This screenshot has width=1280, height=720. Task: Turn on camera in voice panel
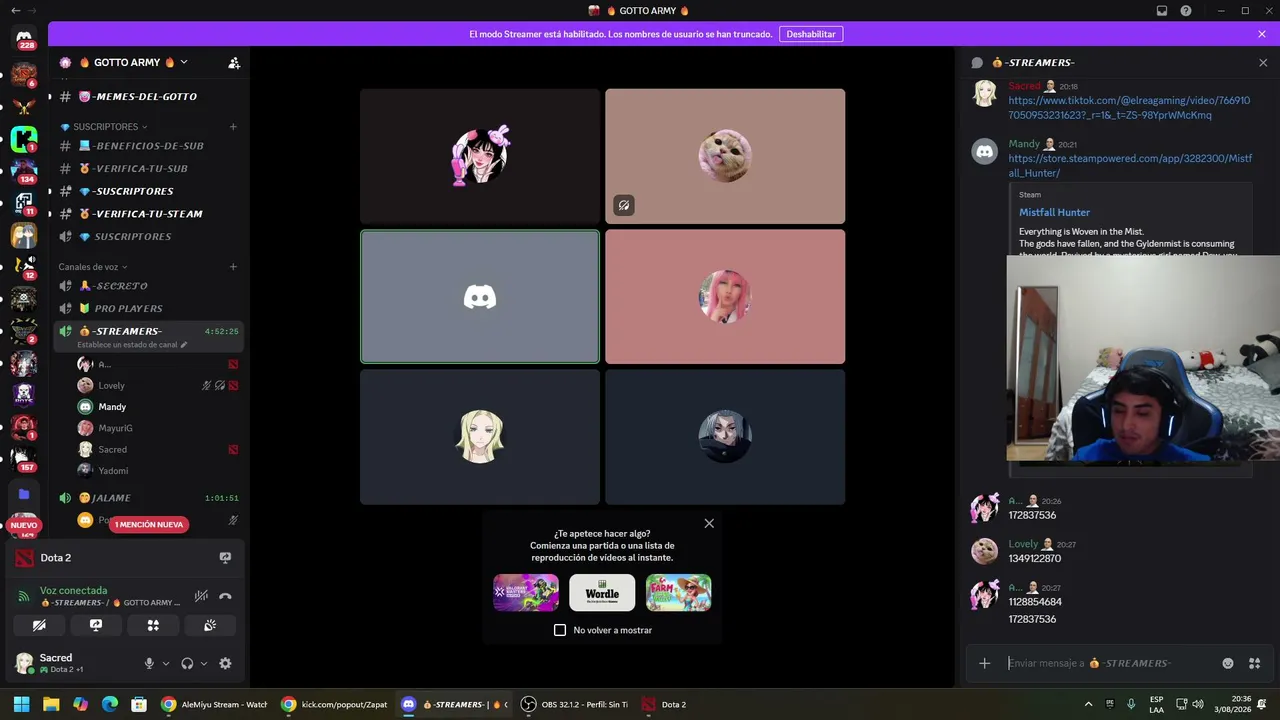coord(39,625)
